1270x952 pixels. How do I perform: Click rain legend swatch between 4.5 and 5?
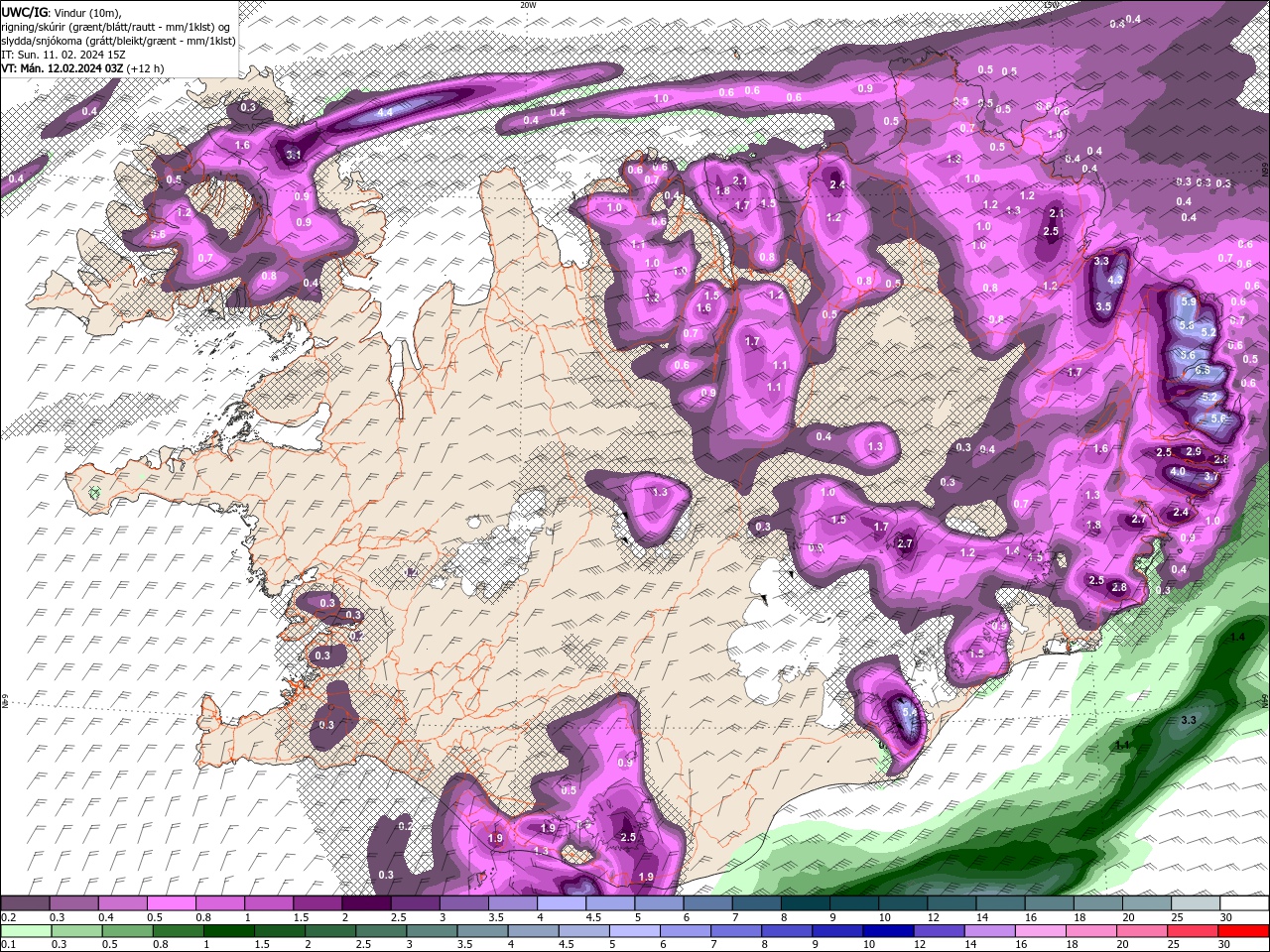pyautogui.click(x=585, y=931)
